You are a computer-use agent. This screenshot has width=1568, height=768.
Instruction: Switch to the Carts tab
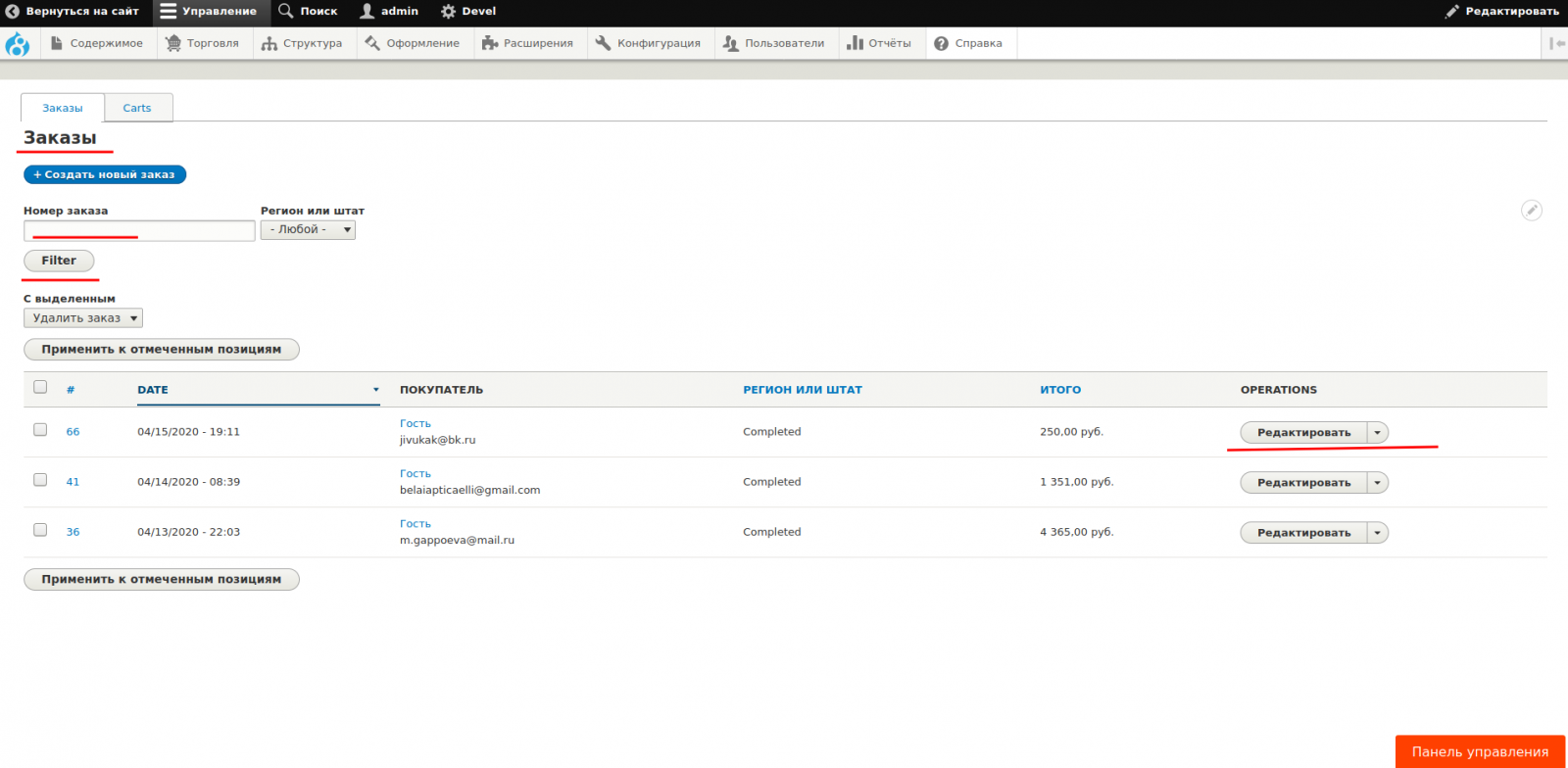137,108
